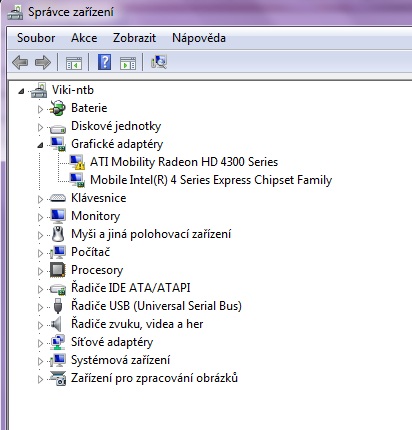Click the show/hide console tree icon
Screen dimensions: 412x430
click(x=74, y=63)
